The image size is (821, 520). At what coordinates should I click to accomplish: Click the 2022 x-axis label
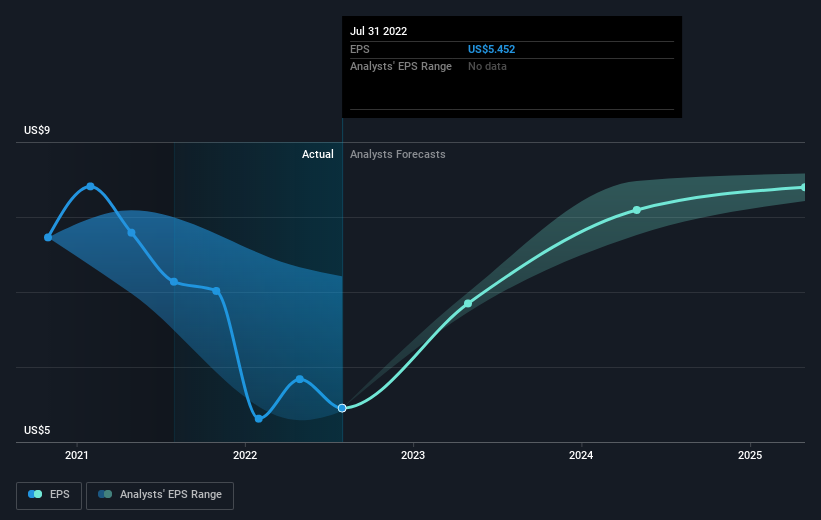pos(245,455)
